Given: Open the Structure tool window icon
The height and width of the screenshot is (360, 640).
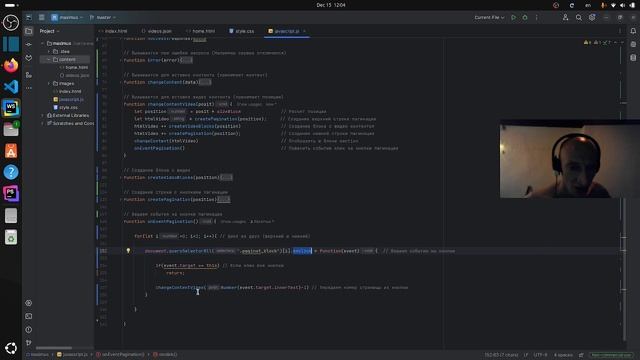Looking at the screenshot, I should pyautogui.click(x=29, y=75).
